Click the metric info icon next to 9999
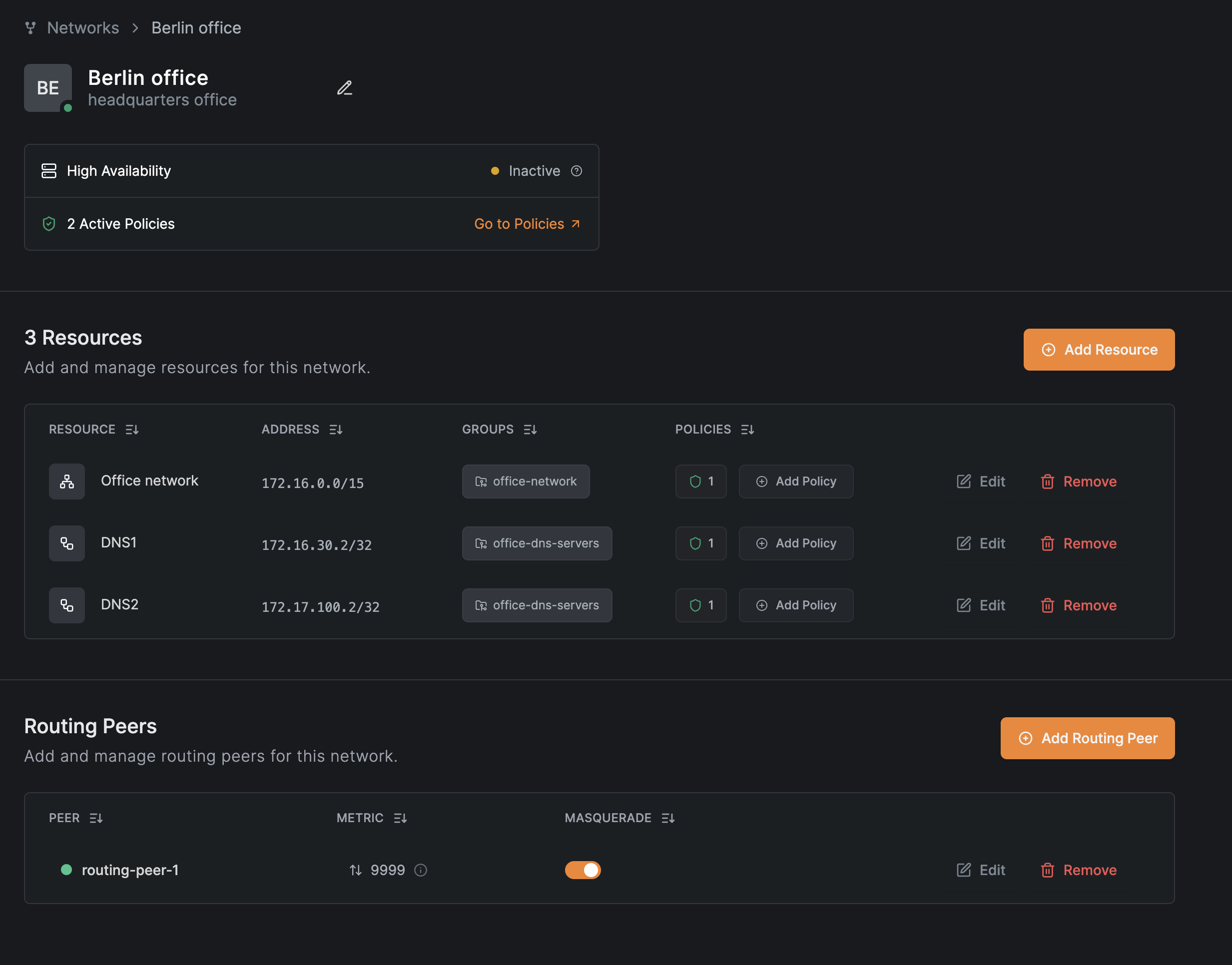1232x965 pixels. tap(421, 870)
